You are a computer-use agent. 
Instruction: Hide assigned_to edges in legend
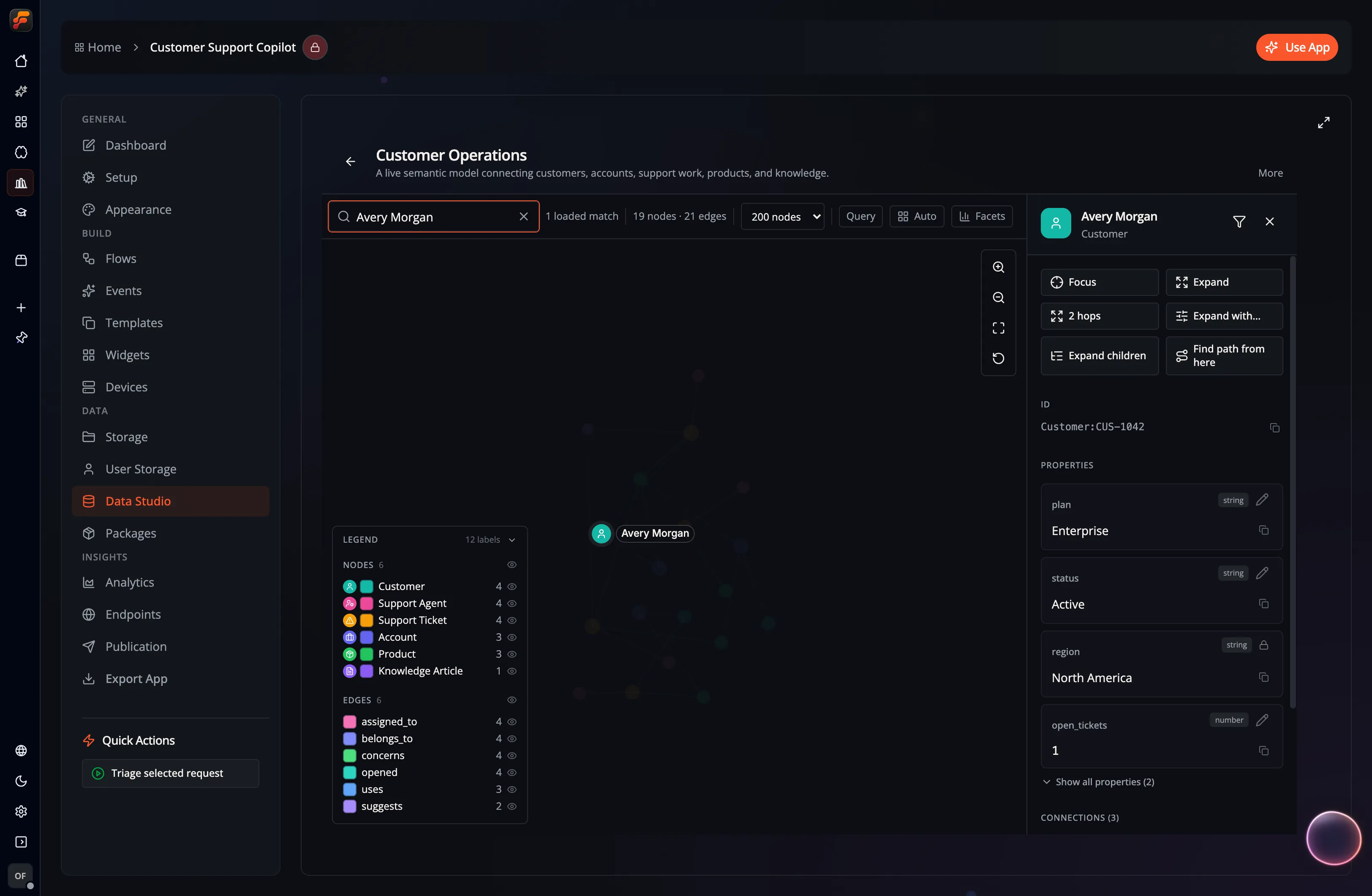tap(511, 722)
